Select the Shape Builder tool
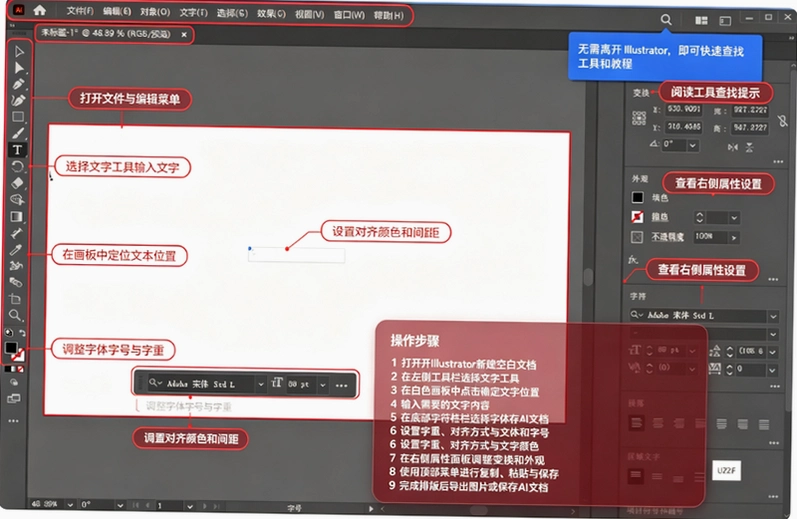The image size is (797, 519). click(x=17, y=200)
